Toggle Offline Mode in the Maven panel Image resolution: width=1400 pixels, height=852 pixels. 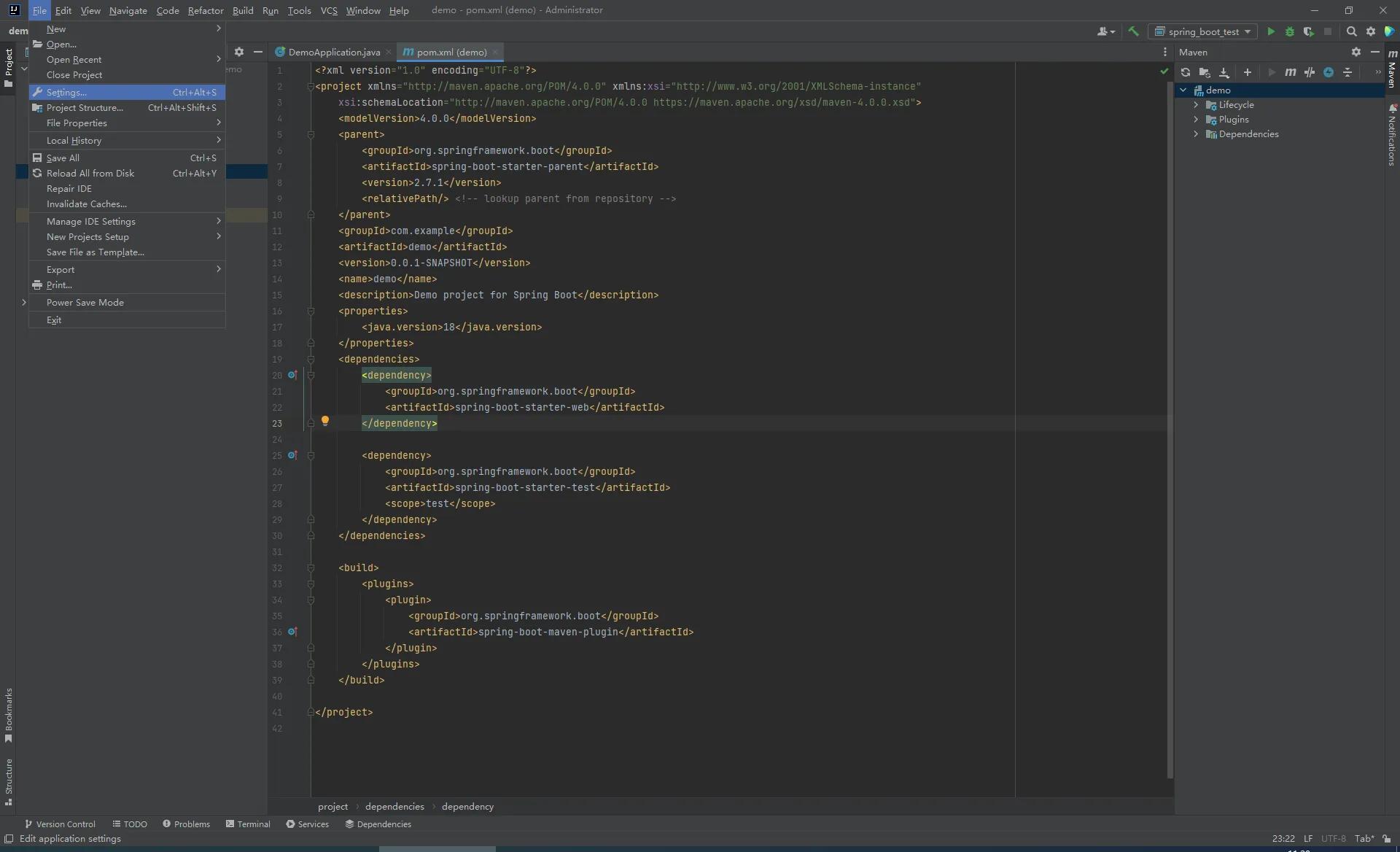click(1330, 72)
